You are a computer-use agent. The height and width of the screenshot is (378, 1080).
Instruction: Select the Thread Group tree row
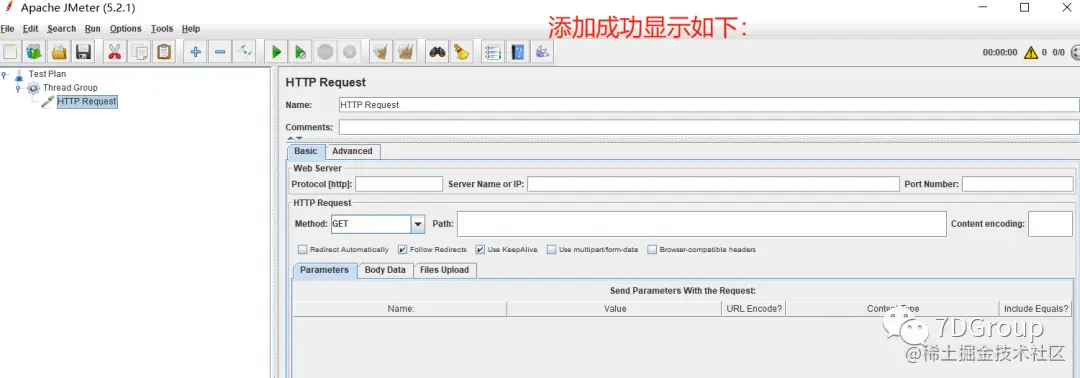[x=70, y=87]
